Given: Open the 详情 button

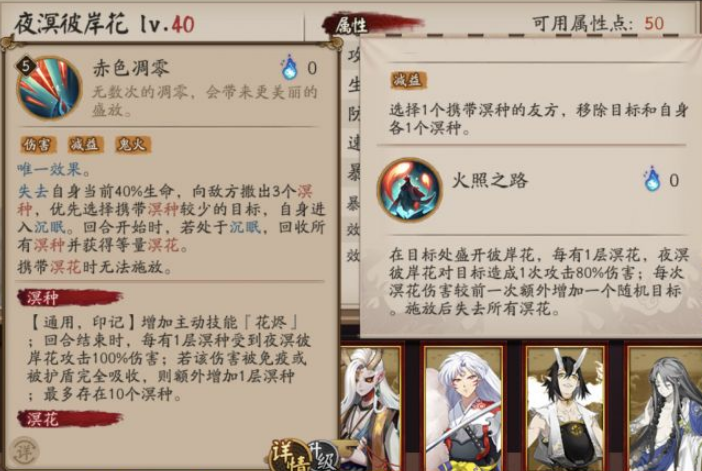Looking at the screenshot, I should 289,456.
